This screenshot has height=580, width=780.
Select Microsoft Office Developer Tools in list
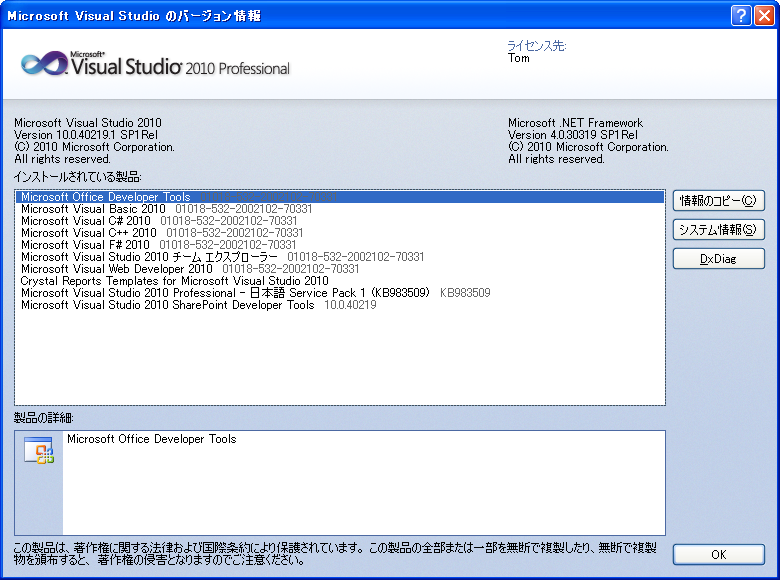pyautogui.click(x=106, y=197)
